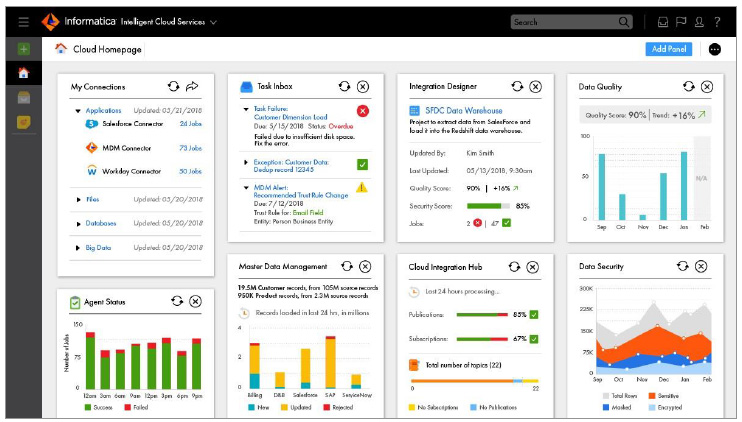Open the Applications link
The image size is (742, 422).
click(103, 110)
